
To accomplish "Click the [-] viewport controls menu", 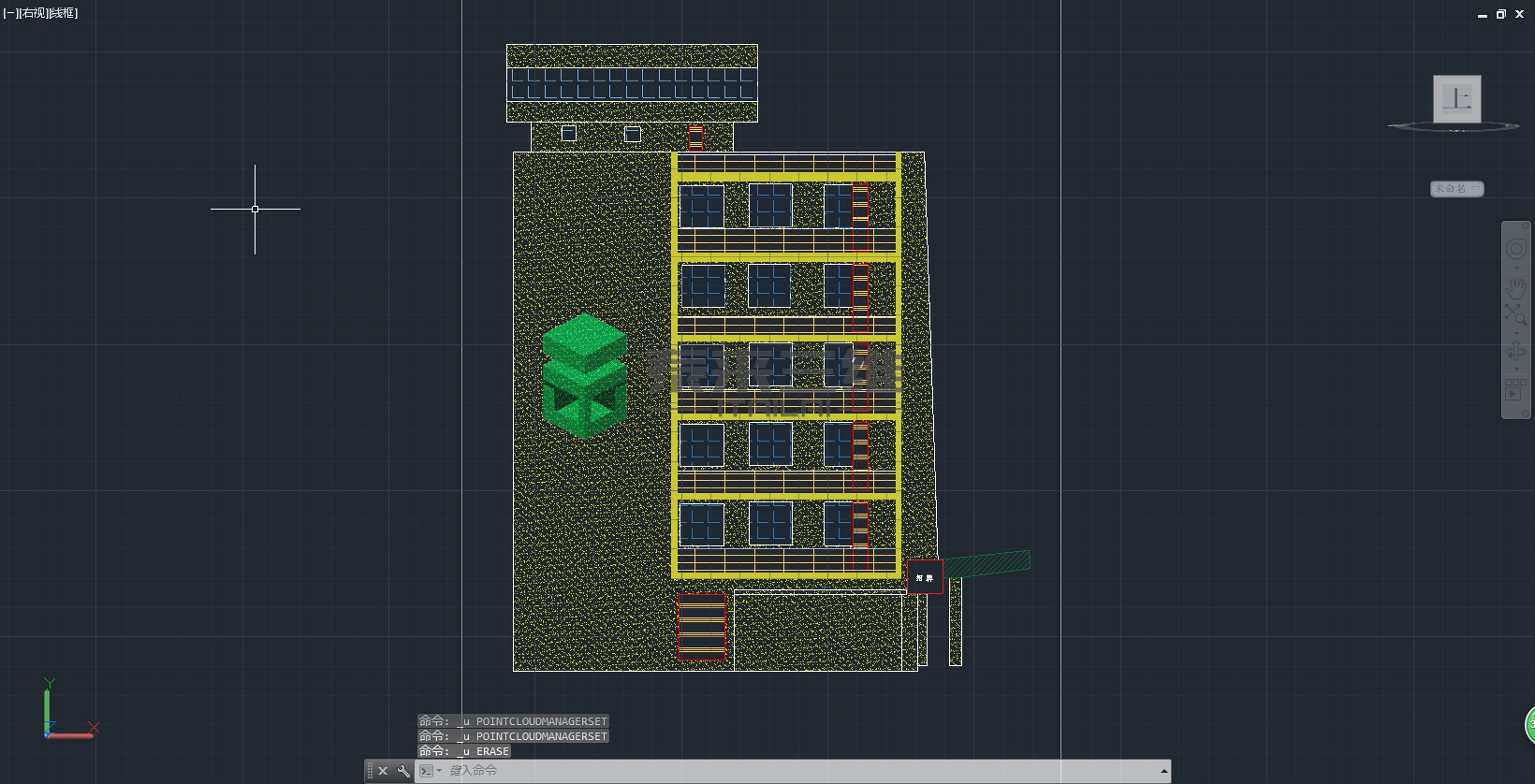I will point(9,13).
